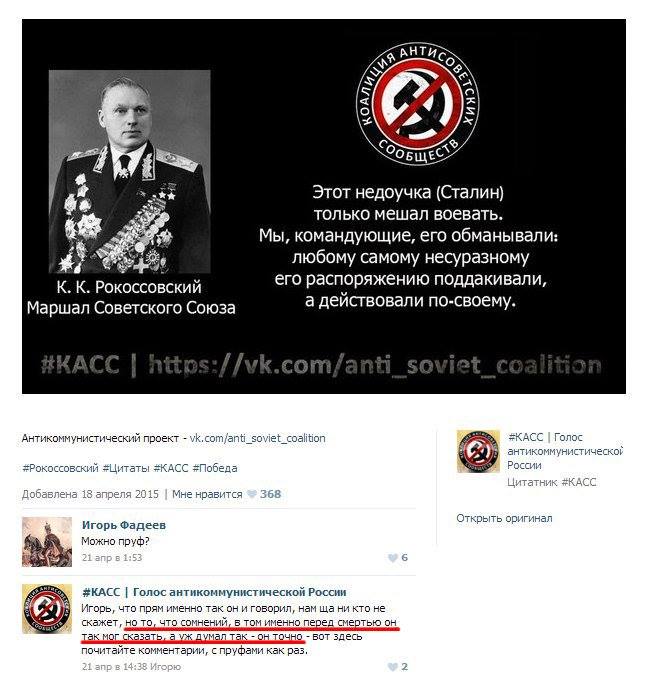Screen dimensions: 651x677
Task: Click Открыть оригинал to view the original
Action: [x=504, y=518]
